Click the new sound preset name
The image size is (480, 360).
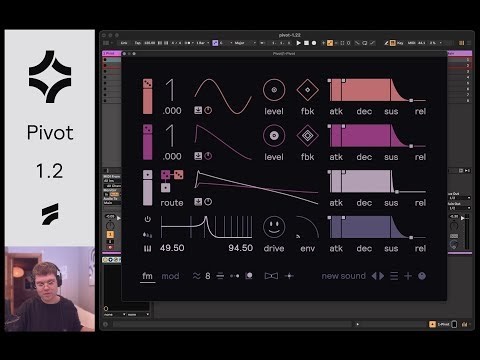click(x=344, y=276)
